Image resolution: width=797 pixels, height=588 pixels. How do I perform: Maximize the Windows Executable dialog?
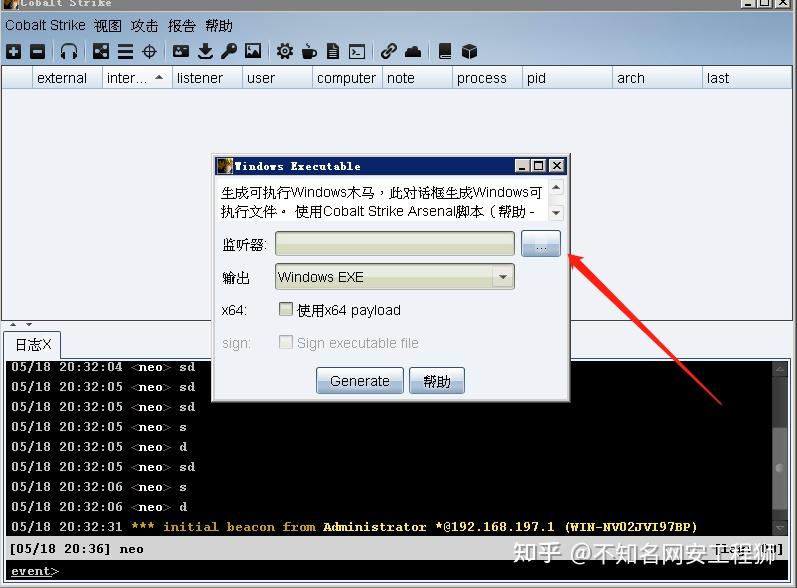[x=539, y=166]
